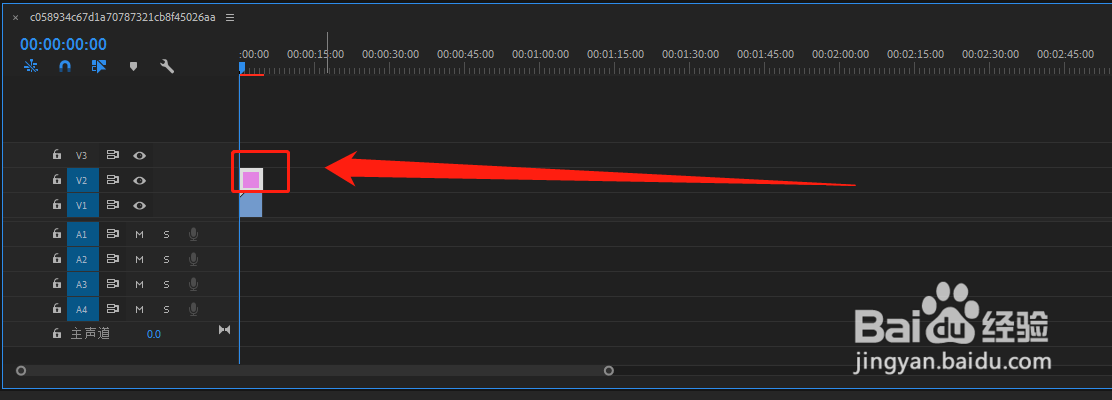
Task: Toggle Sync Lock on track A3
Action: [x=112, y=284]
